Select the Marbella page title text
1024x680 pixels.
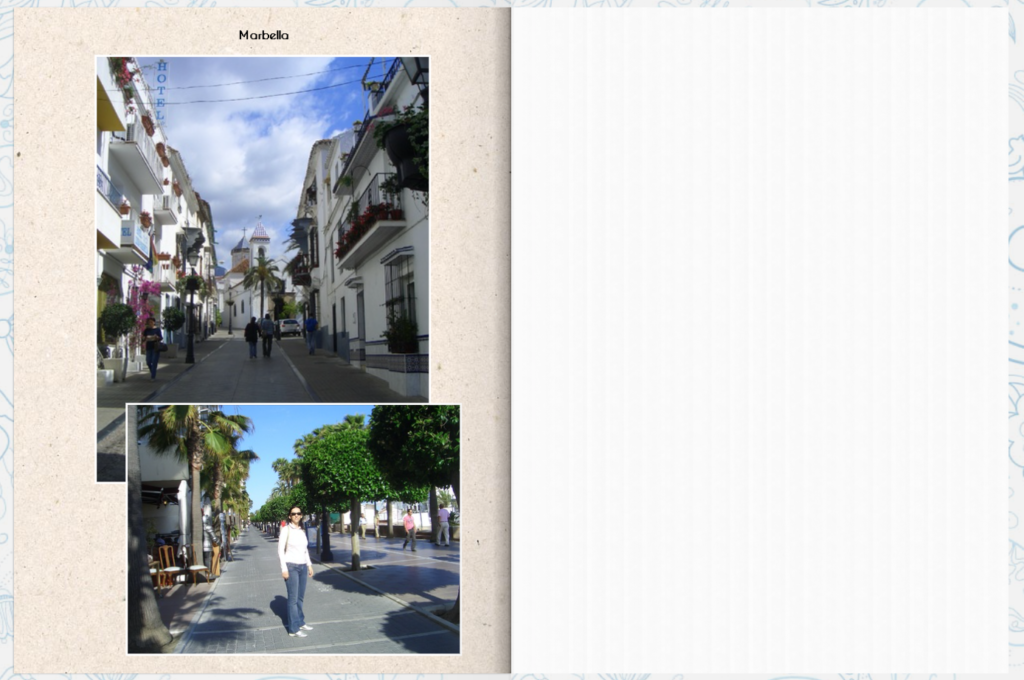point(263,35)
